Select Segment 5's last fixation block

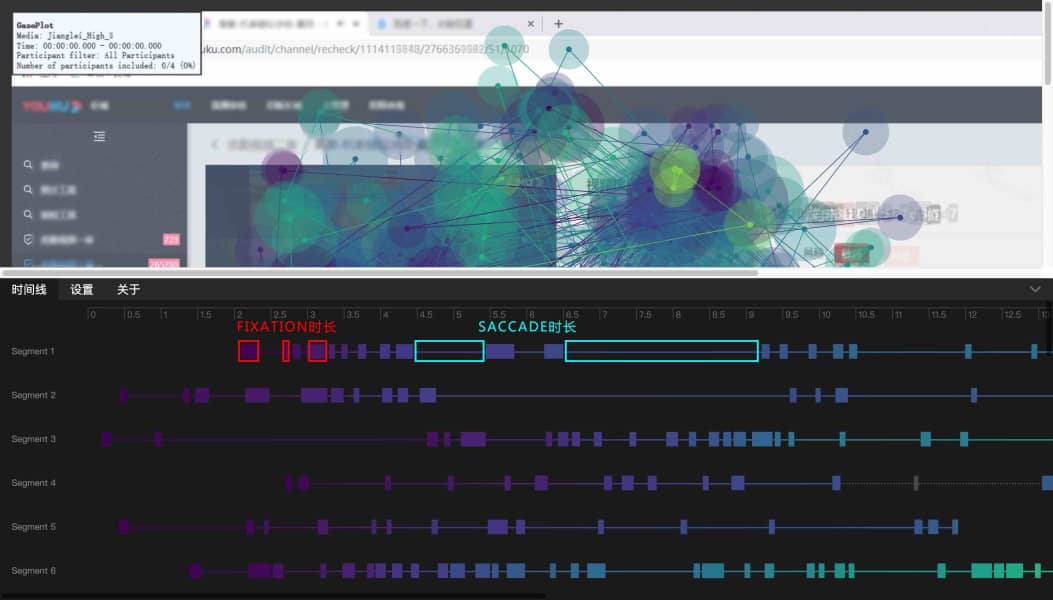pyautogui.click(x=955, y=527)
